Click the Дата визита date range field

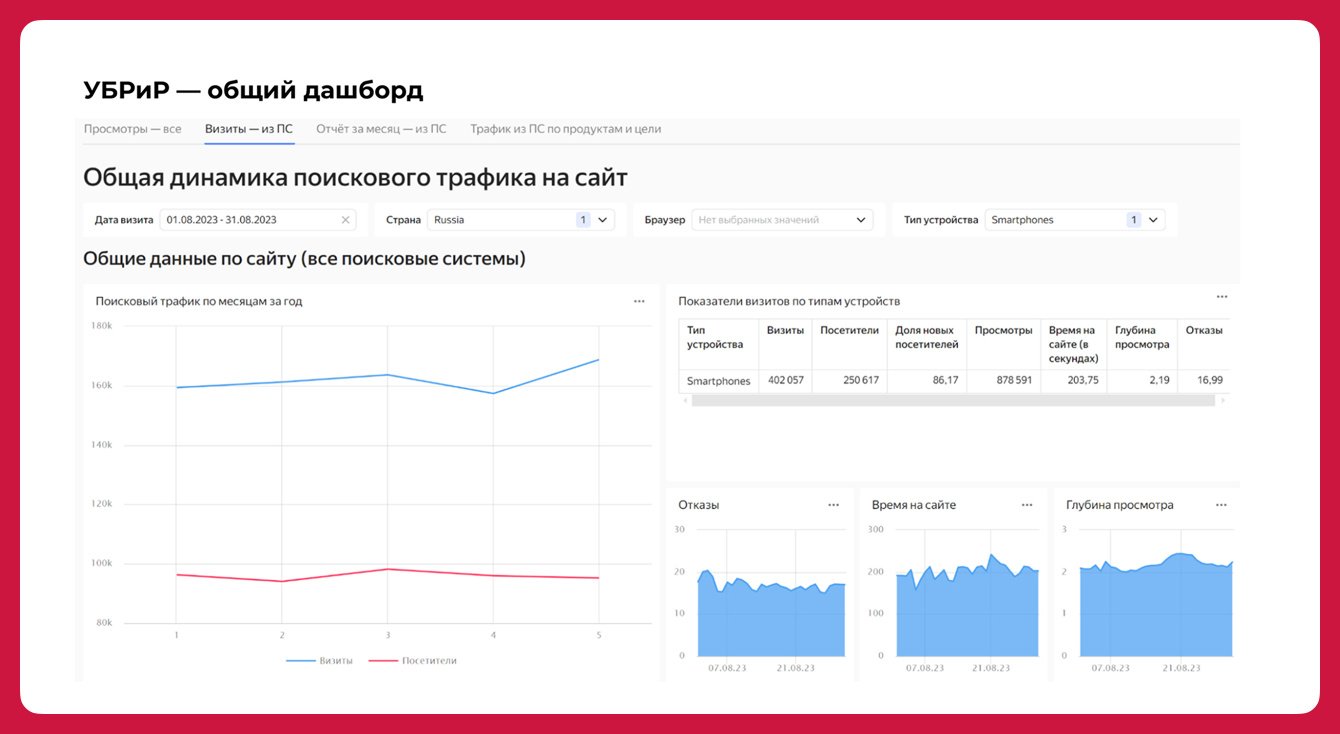tap(257, 220)
